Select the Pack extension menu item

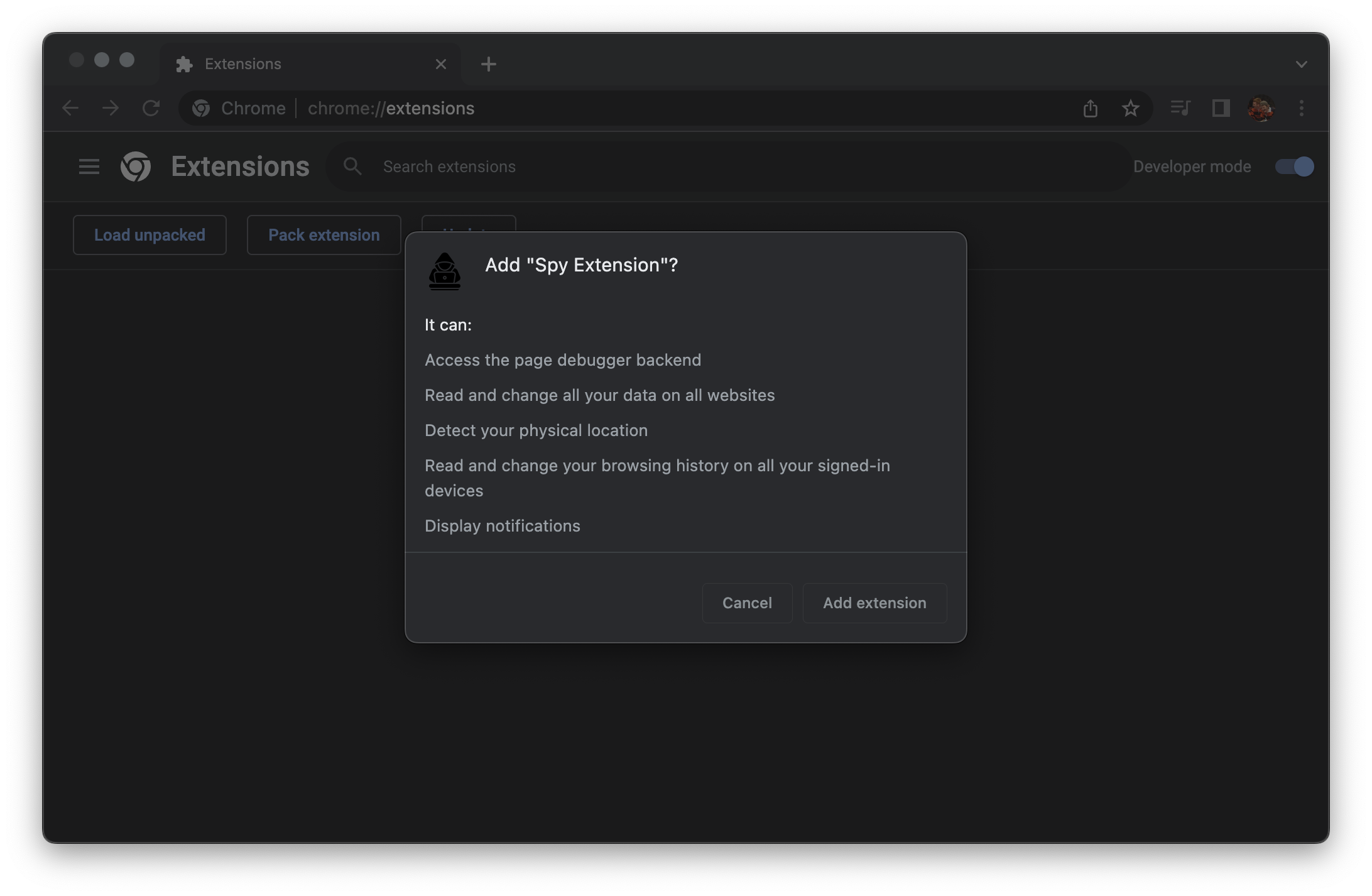point(323,234)
